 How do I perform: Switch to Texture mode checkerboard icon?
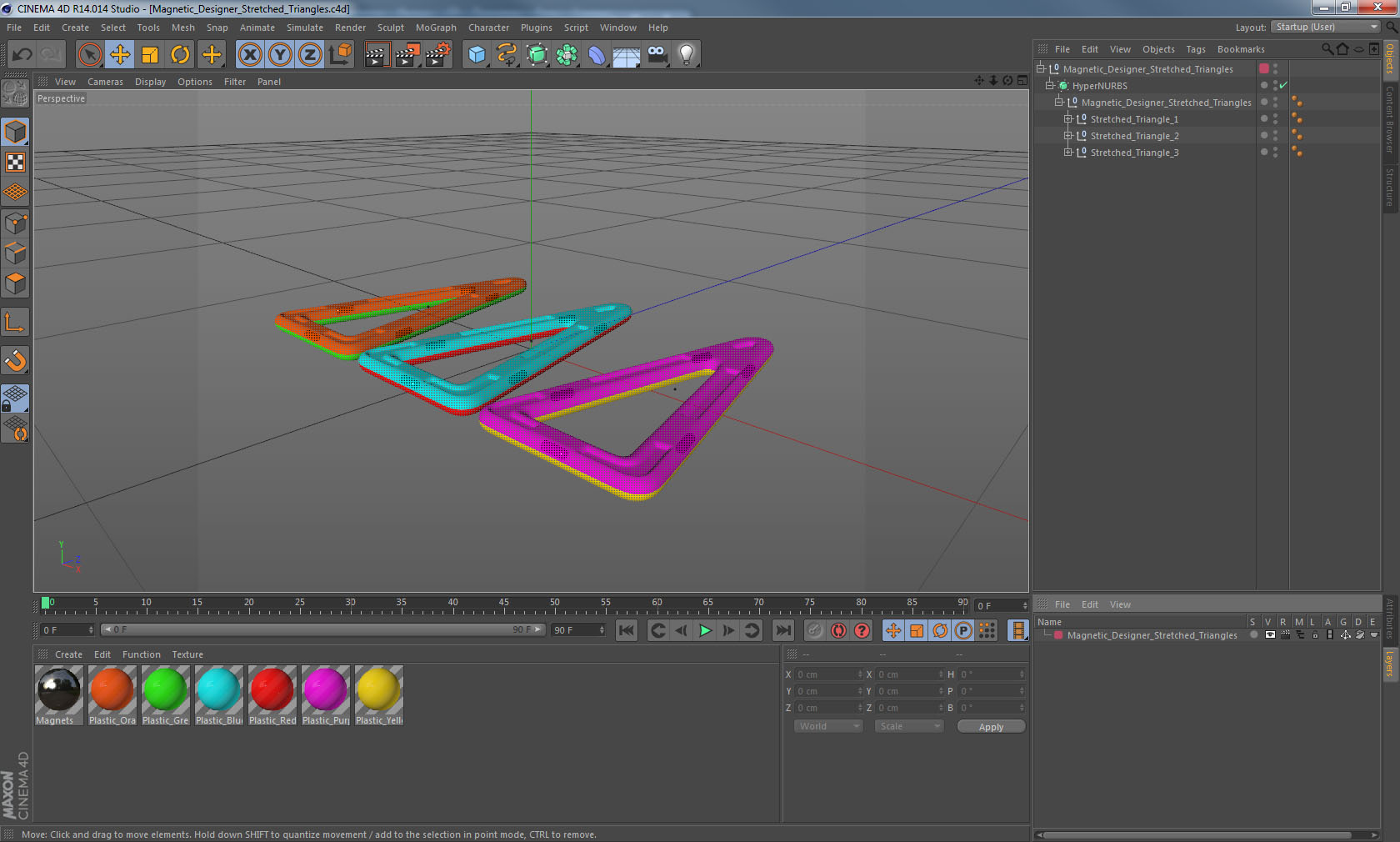(16, 162)
